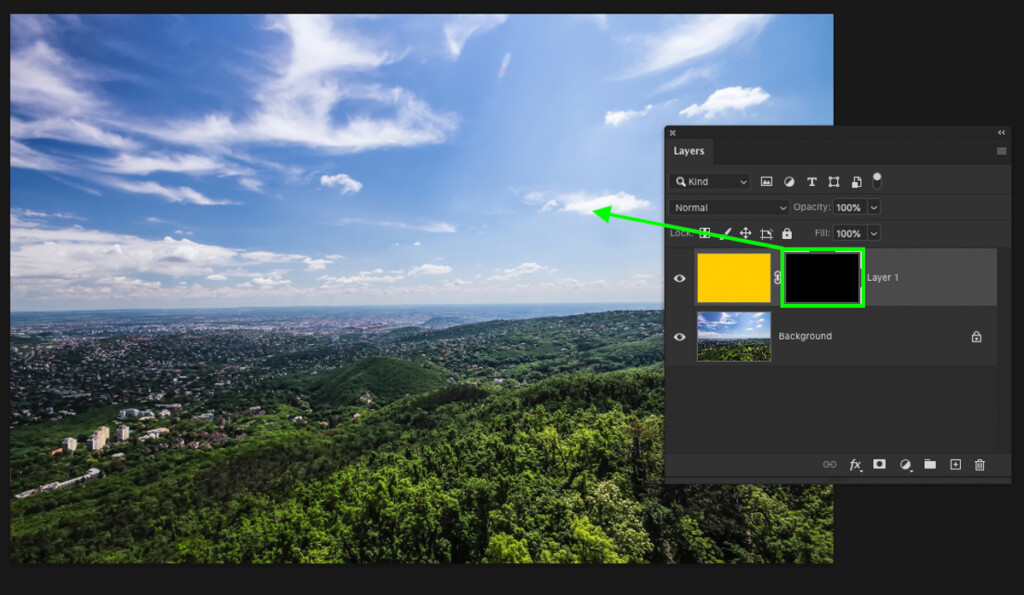The width and height of the screenshot is (1024, 595).
Task: Select the yellow Layer 1 thumbnail
Action: click(x=733, y=278)
